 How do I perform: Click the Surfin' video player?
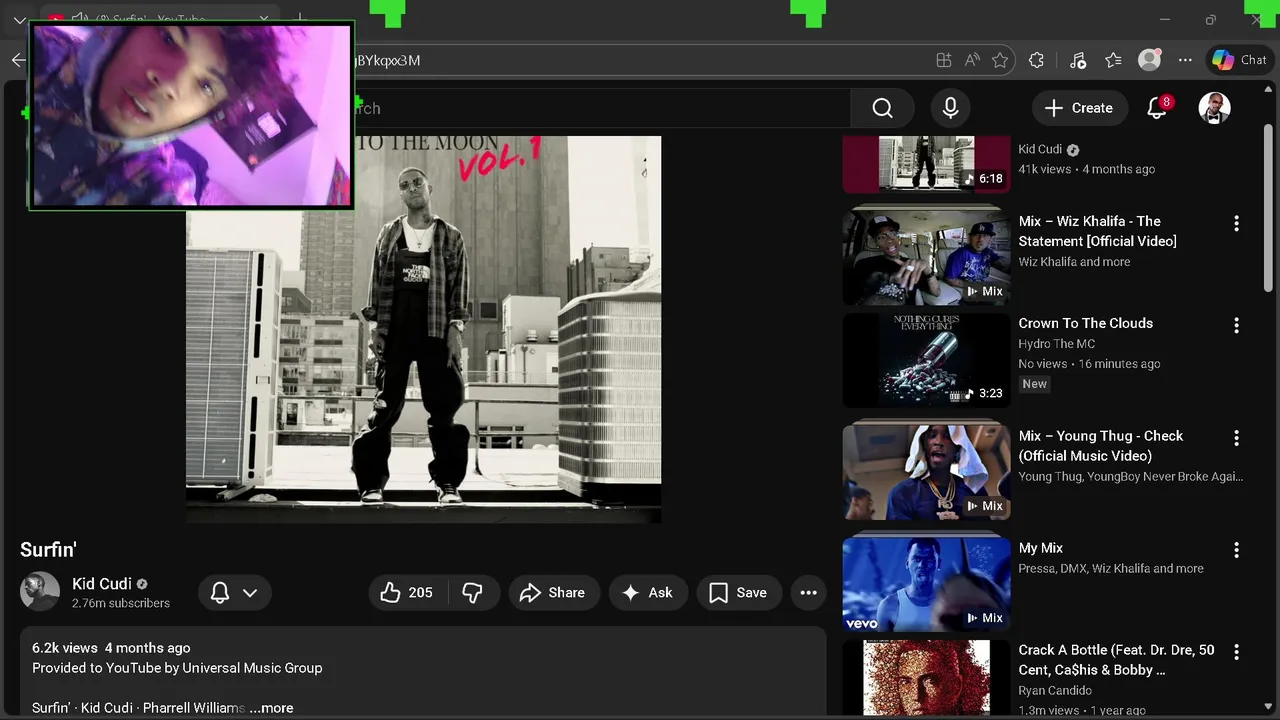pyautogui.click(x=423, y=329)
